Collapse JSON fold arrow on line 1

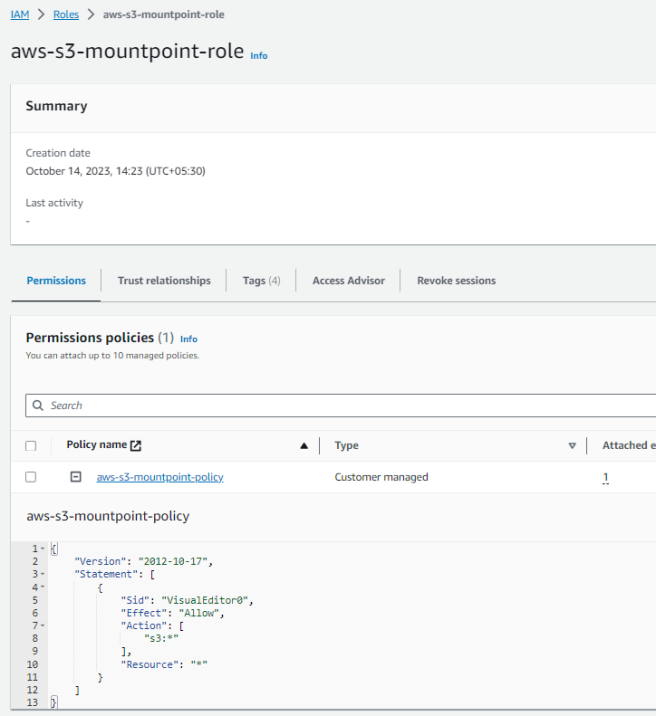coord(43,549)
